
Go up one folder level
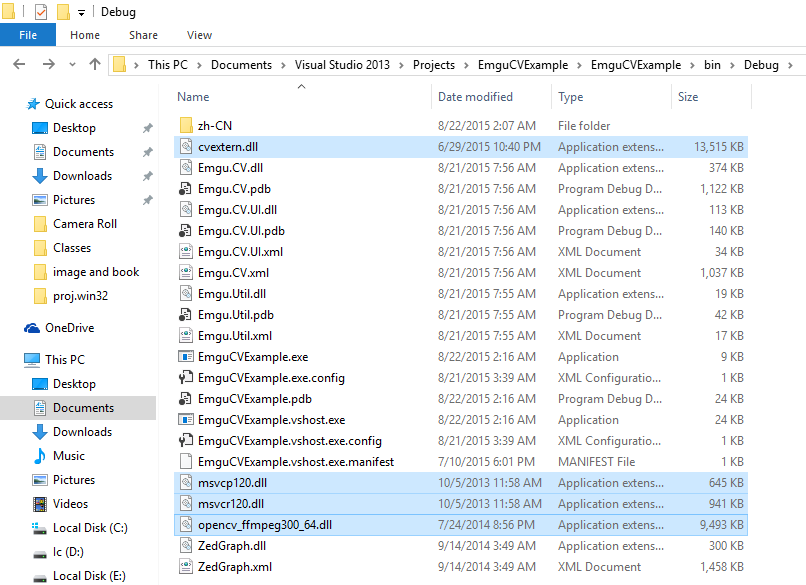click(95, 64)
